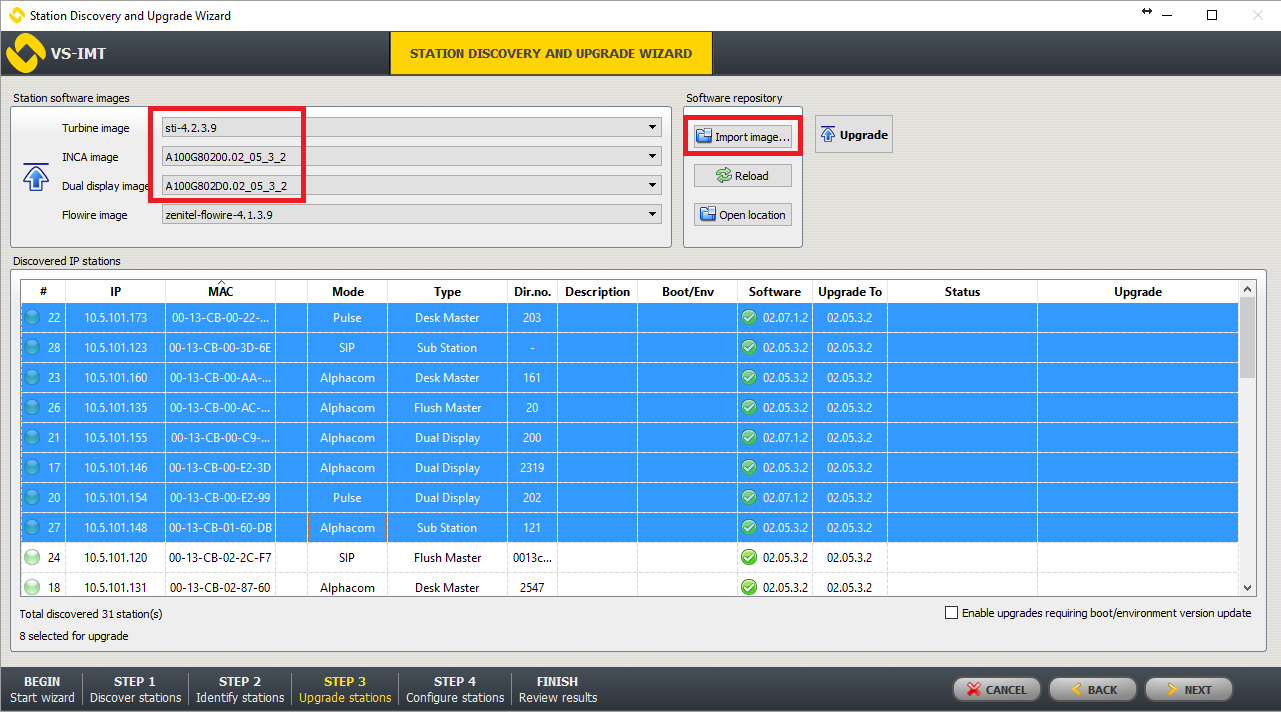Image resolution: width=1281 pixels, height=712 pixels.
Task: Switch to Step 2 Identify stations
Action: [x=240, y=689]
